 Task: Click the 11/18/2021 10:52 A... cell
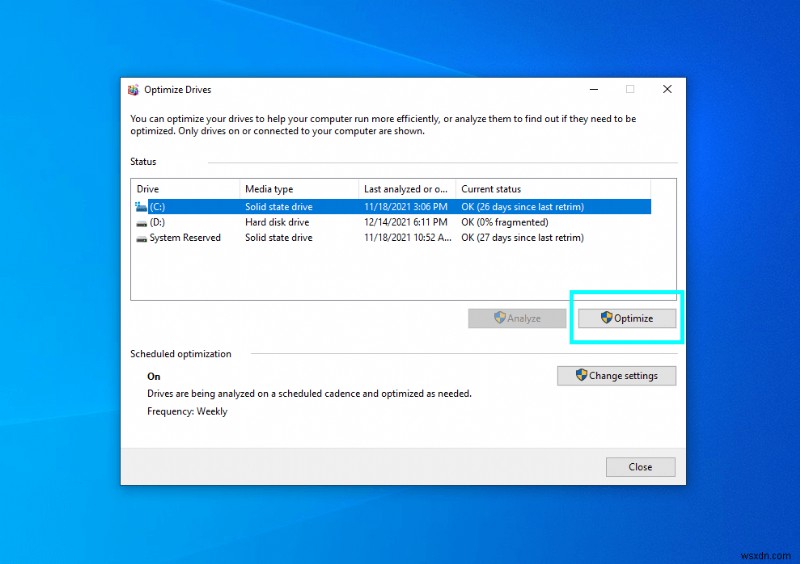(x=408, y=238)
